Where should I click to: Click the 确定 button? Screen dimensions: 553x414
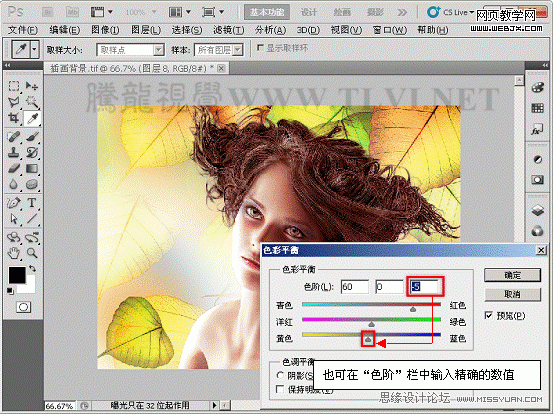(x=512, y=275)
